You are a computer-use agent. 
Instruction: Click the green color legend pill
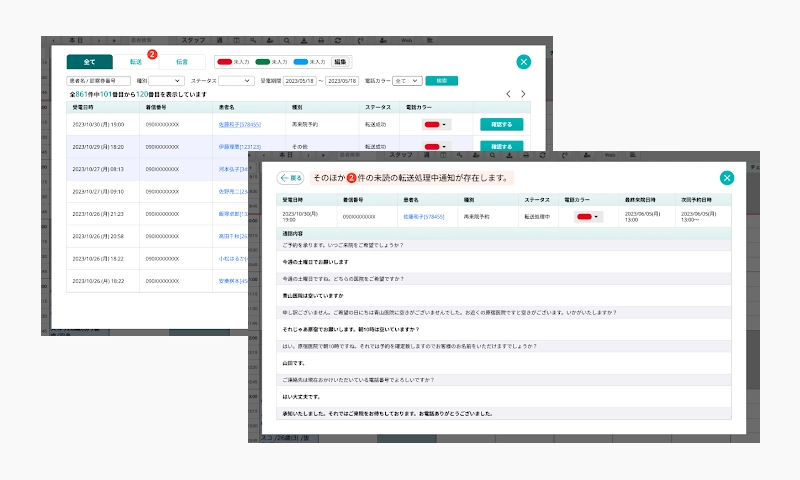pyautogui.click(x=262, y=62)
